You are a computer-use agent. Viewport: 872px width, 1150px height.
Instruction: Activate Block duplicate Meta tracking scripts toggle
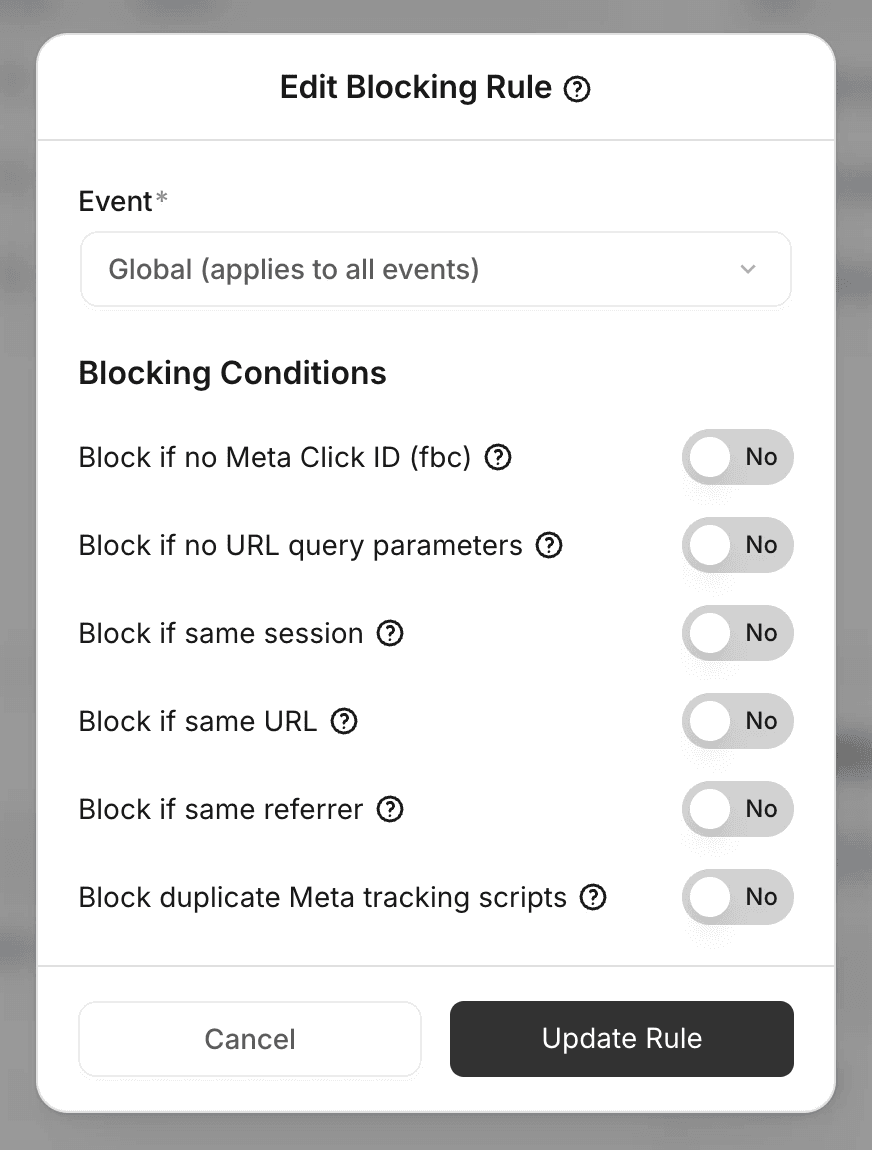coord(738,897)
